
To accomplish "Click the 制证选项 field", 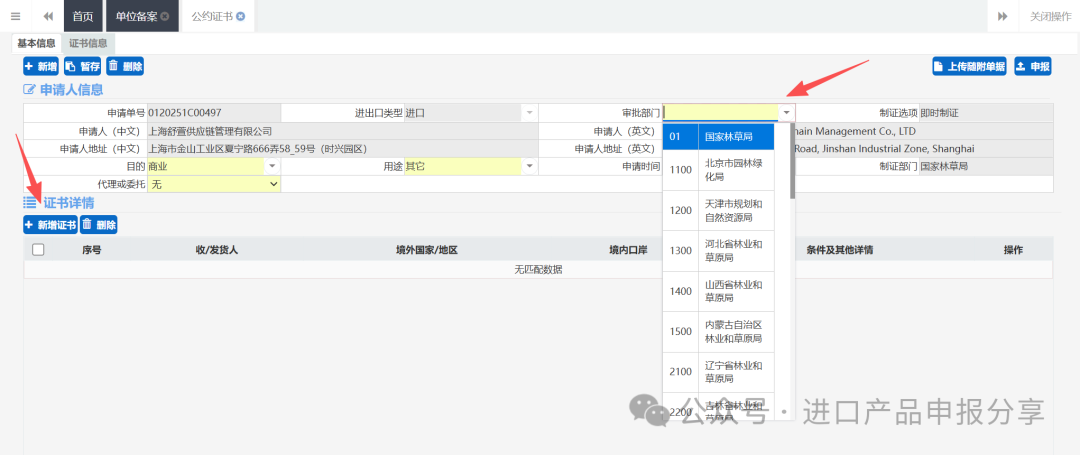I will 986,112.
